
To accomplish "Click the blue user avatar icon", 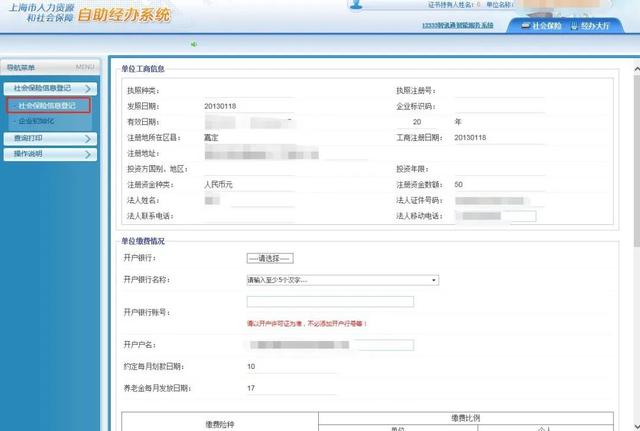I will click(x=356, y=4).
